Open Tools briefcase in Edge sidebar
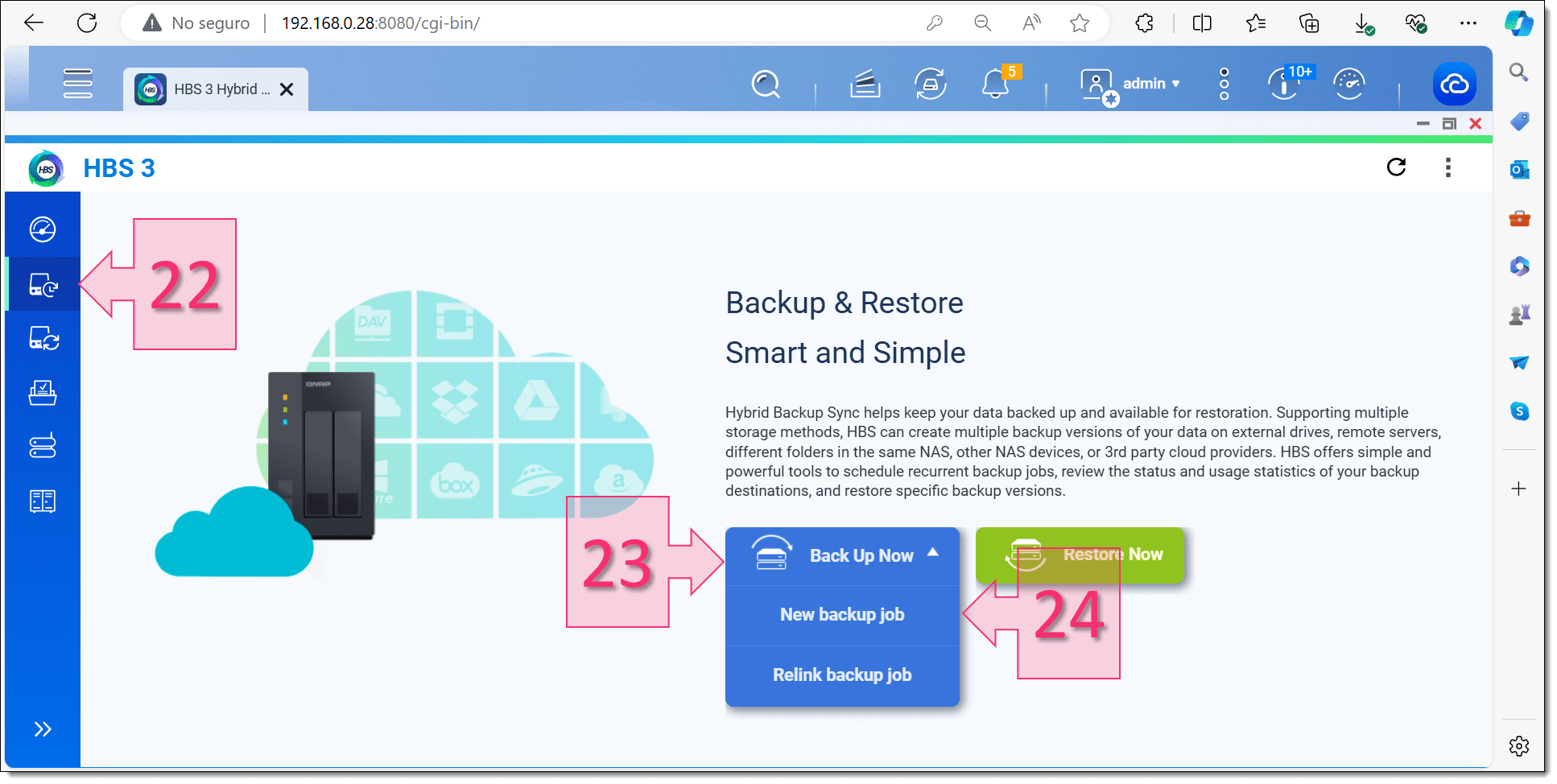1557x784 pixels. 1519,218
